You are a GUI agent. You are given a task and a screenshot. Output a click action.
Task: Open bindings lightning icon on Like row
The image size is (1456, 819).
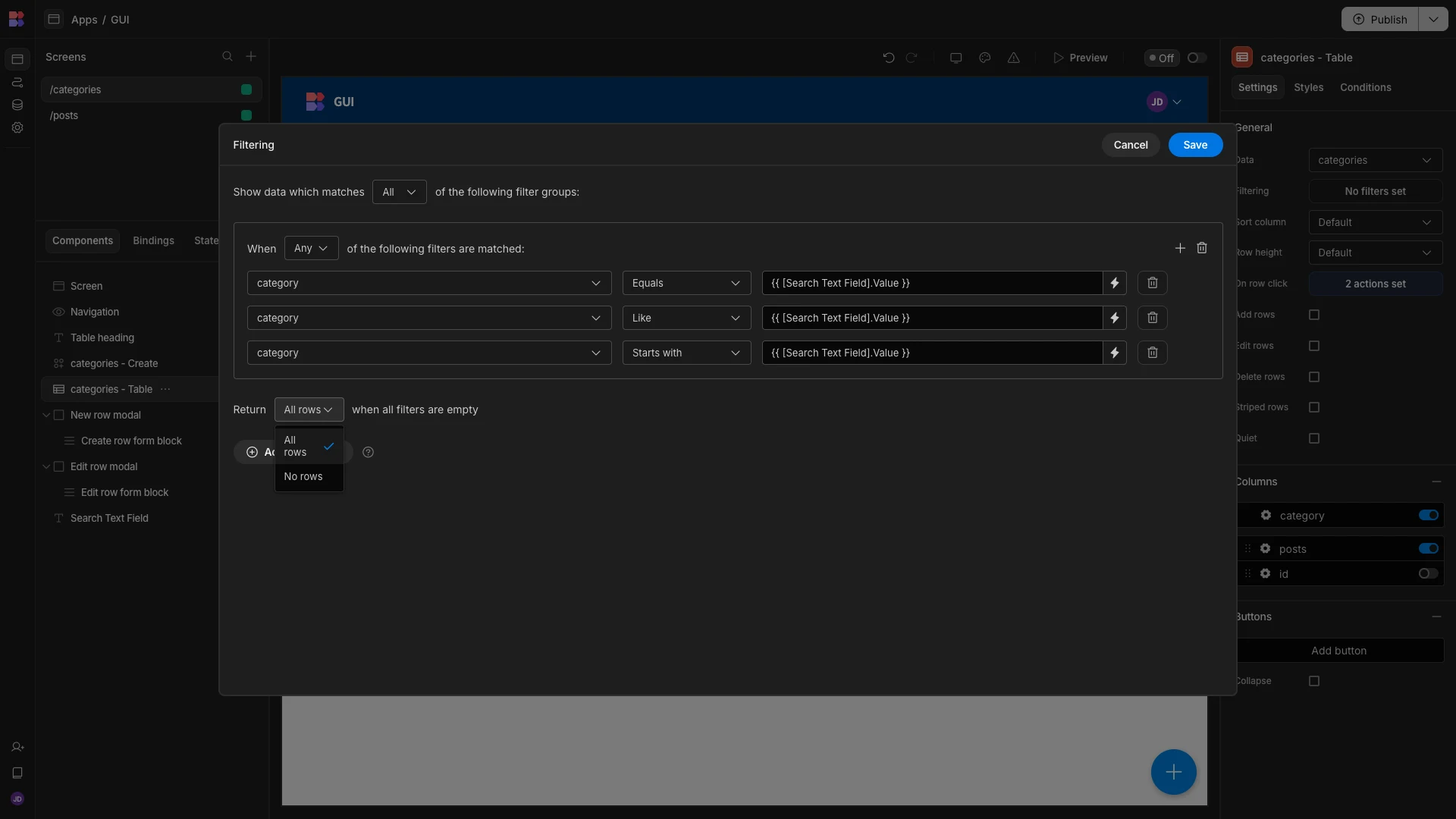tap(1115, 318)
